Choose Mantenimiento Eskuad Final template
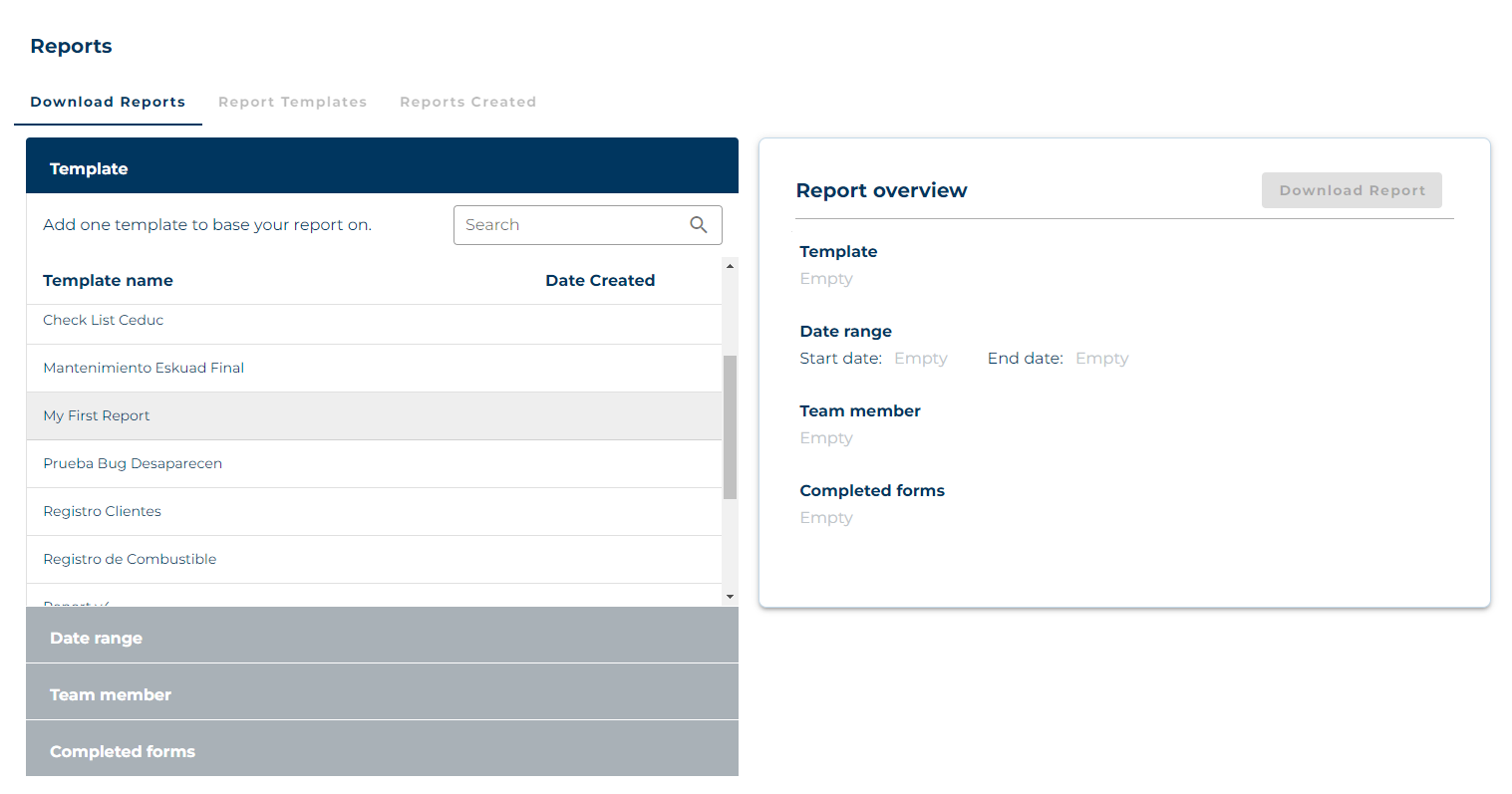 [x=144, y=368]
